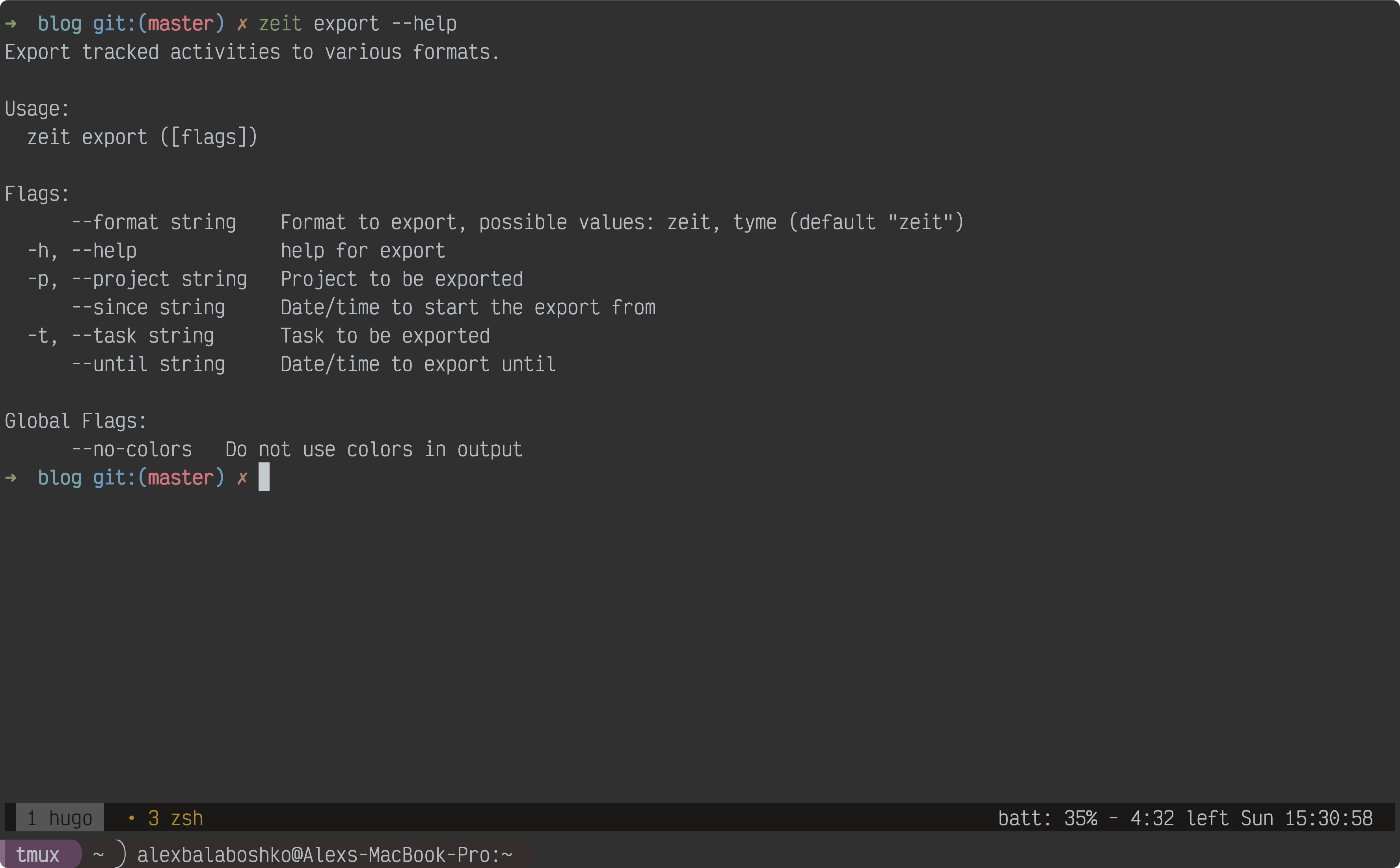Click the alexbalaboshko@Alexs-MacBook-Pro host label
The width and height of the screenshot is (1400, 868).
pos(324,854)
